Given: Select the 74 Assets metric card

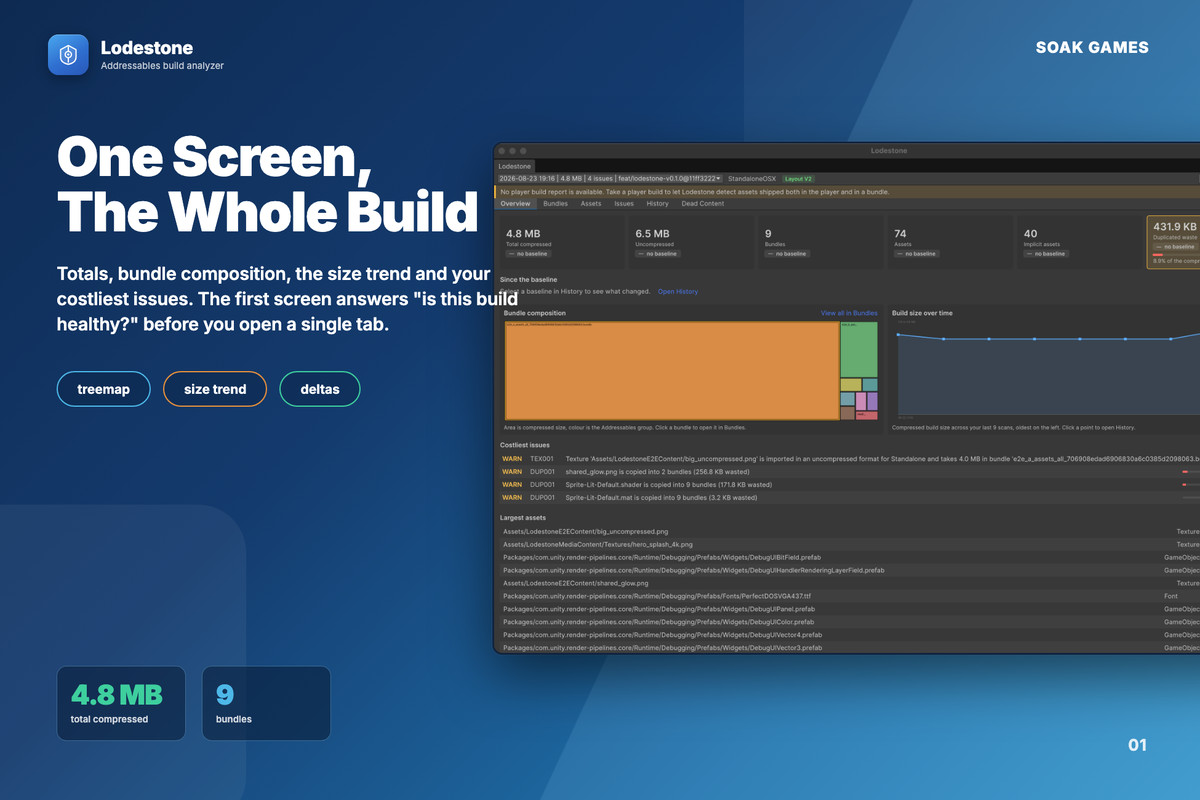Looking at the screenshot, I should click(x=951, y=242).
